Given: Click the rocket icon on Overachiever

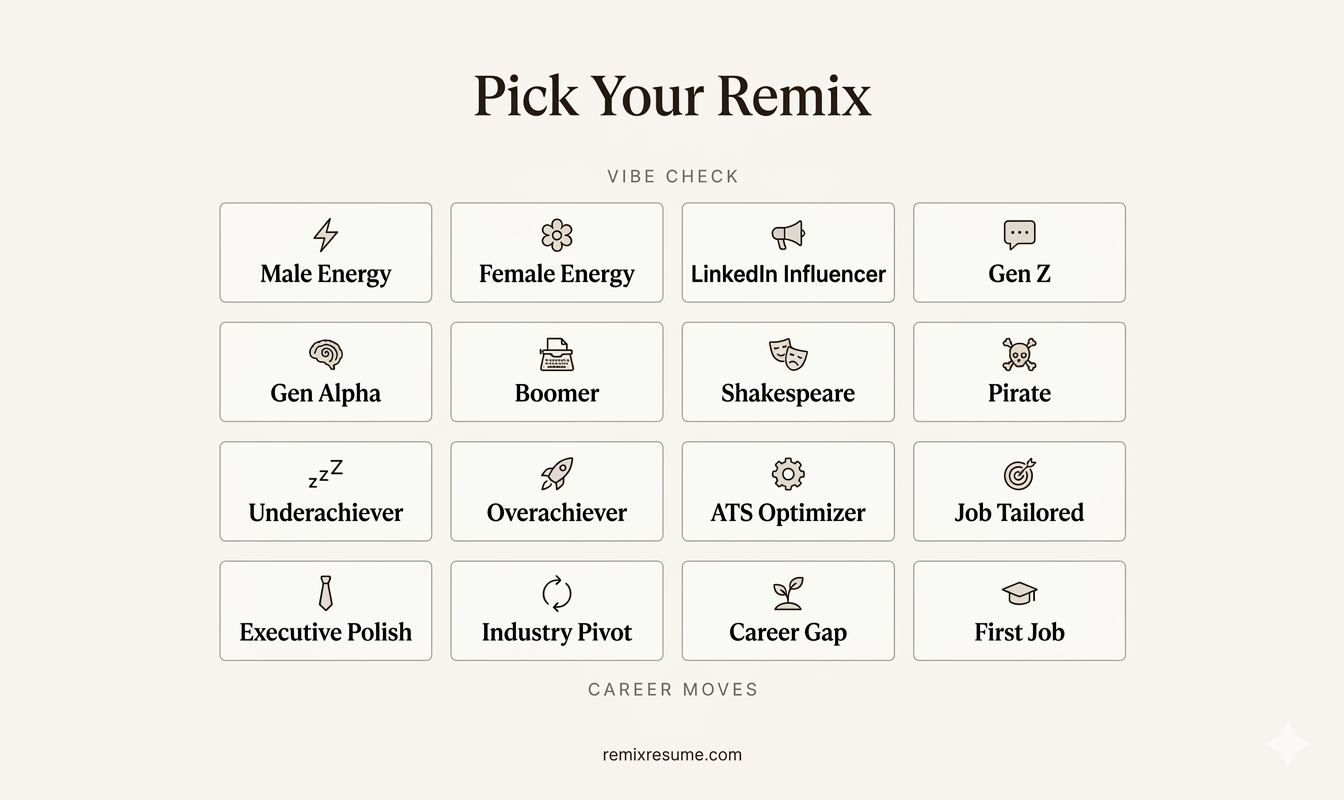Looking at the screenshot, I should coord(556,473).
